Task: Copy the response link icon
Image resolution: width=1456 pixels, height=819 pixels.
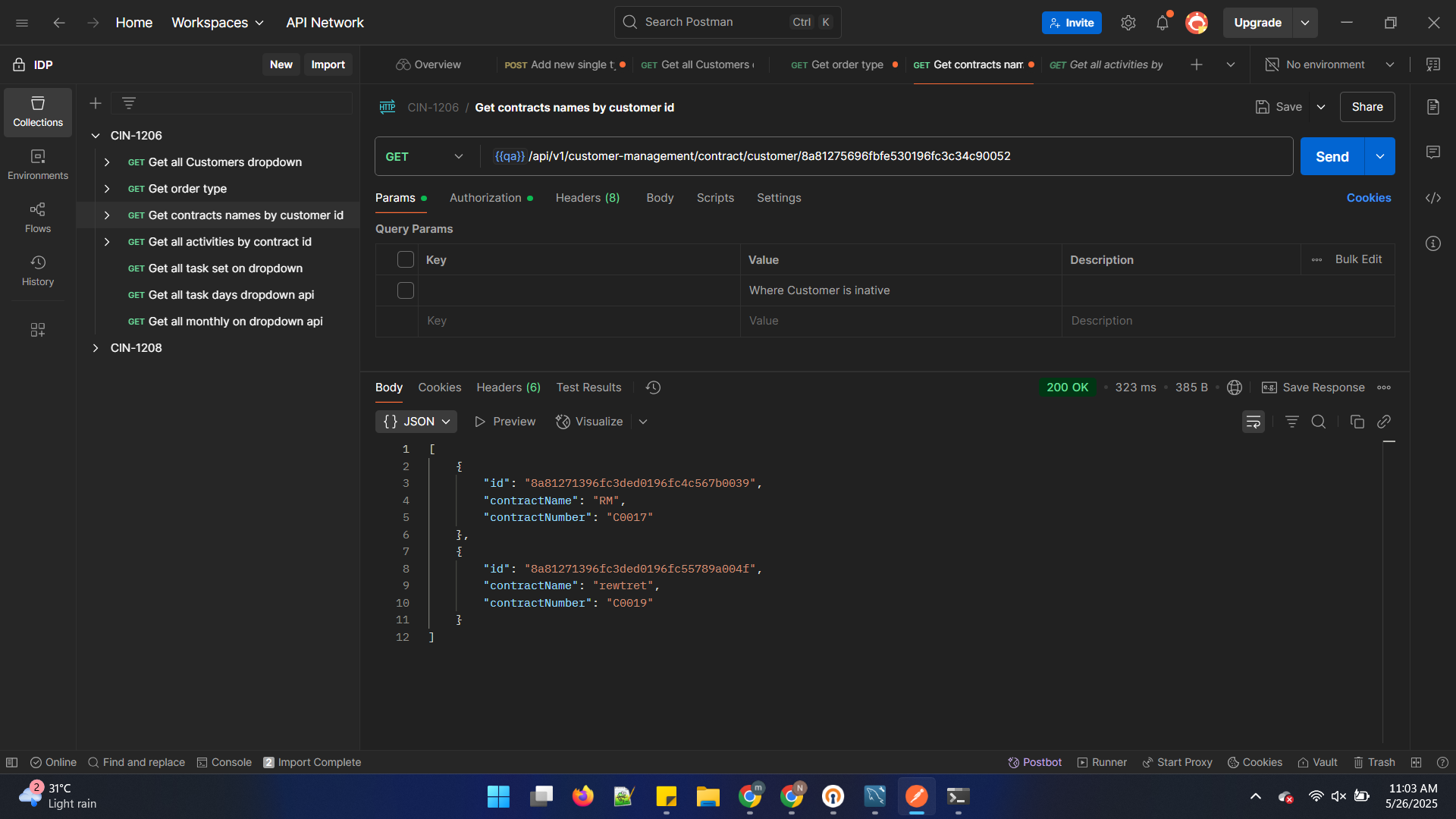Action: (x=1384, y=422)
